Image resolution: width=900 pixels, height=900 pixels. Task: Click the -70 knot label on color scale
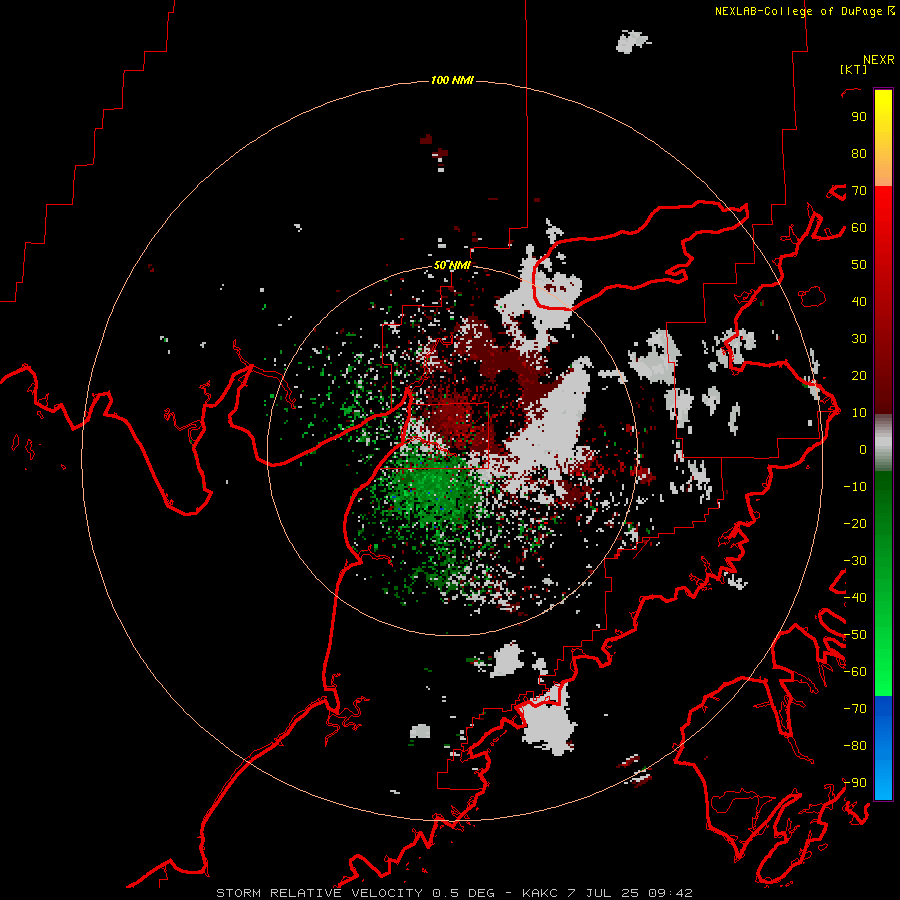[x=855, y=709]
